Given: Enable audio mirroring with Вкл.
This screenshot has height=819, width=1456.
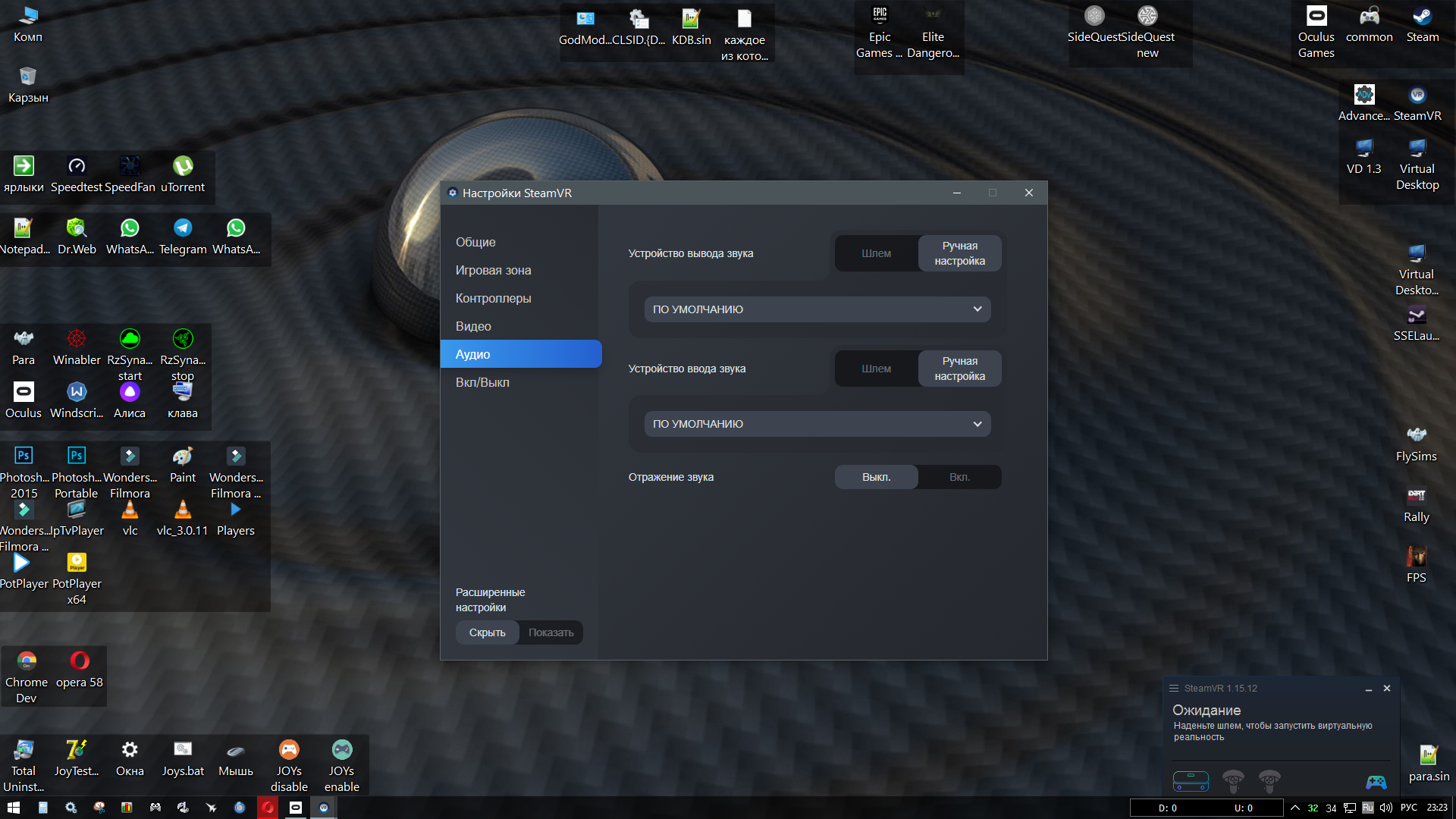Looking at the screenshot, I should point(959,477).
